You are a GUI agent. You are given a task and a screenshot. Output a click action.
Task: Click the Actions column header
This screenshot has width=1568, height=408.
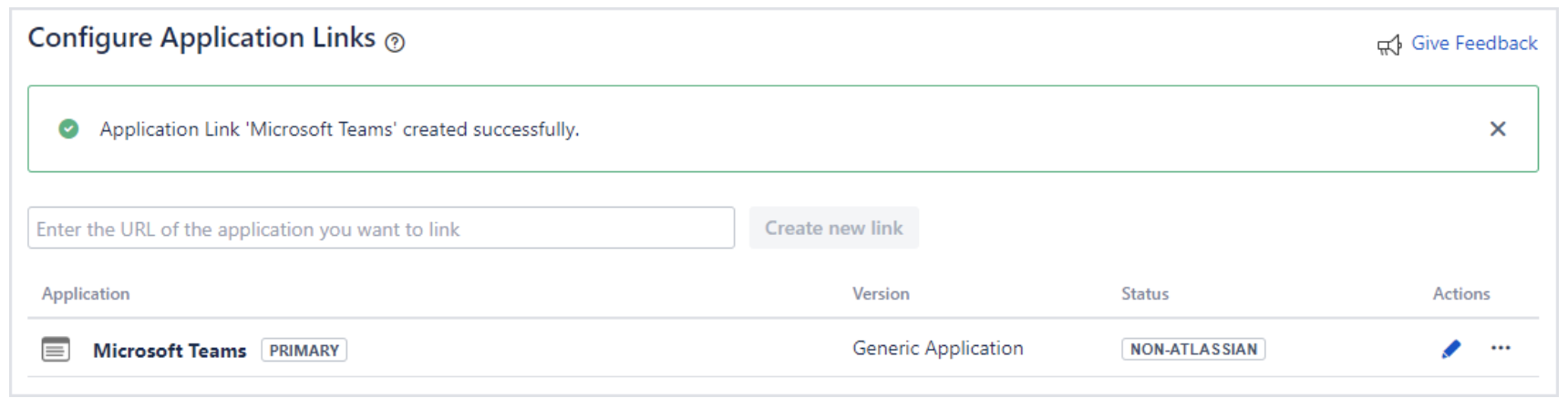[1460, 294]
